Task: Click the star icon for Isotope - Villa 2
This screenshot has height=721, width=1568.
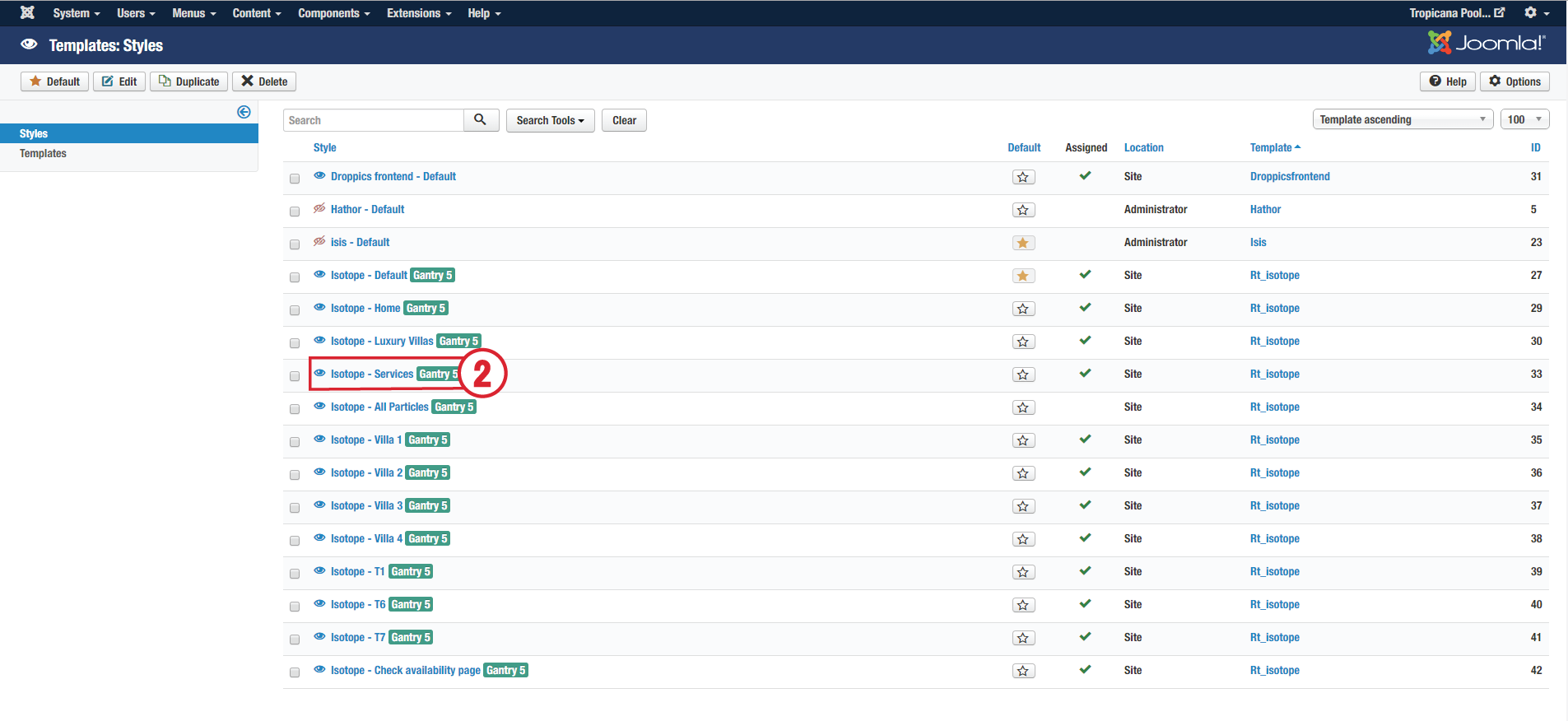Action: pos(1023,473)
